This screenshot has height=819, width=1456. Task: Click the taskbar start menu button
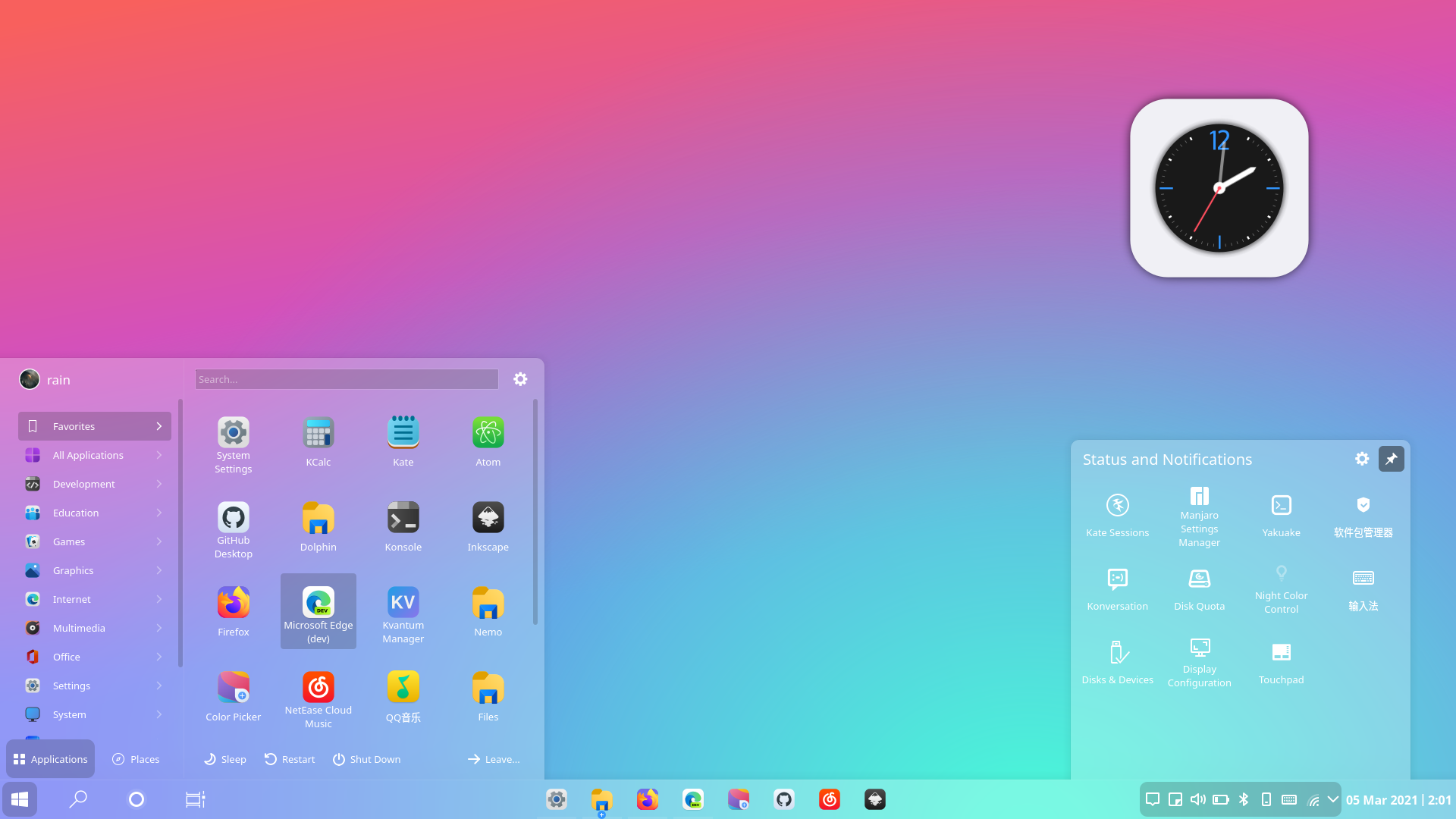pos(20,799)
